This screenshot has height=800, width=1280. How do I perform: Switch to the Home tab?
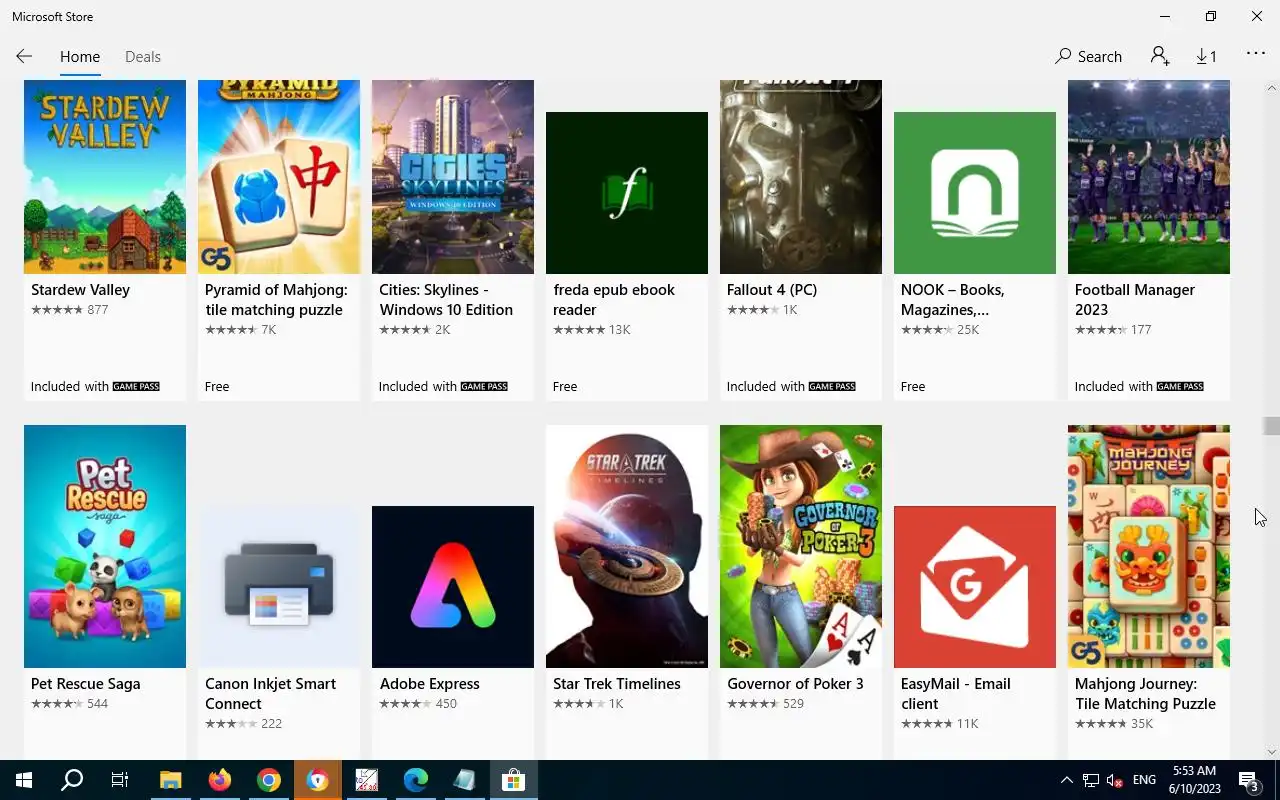coord(80,57)
